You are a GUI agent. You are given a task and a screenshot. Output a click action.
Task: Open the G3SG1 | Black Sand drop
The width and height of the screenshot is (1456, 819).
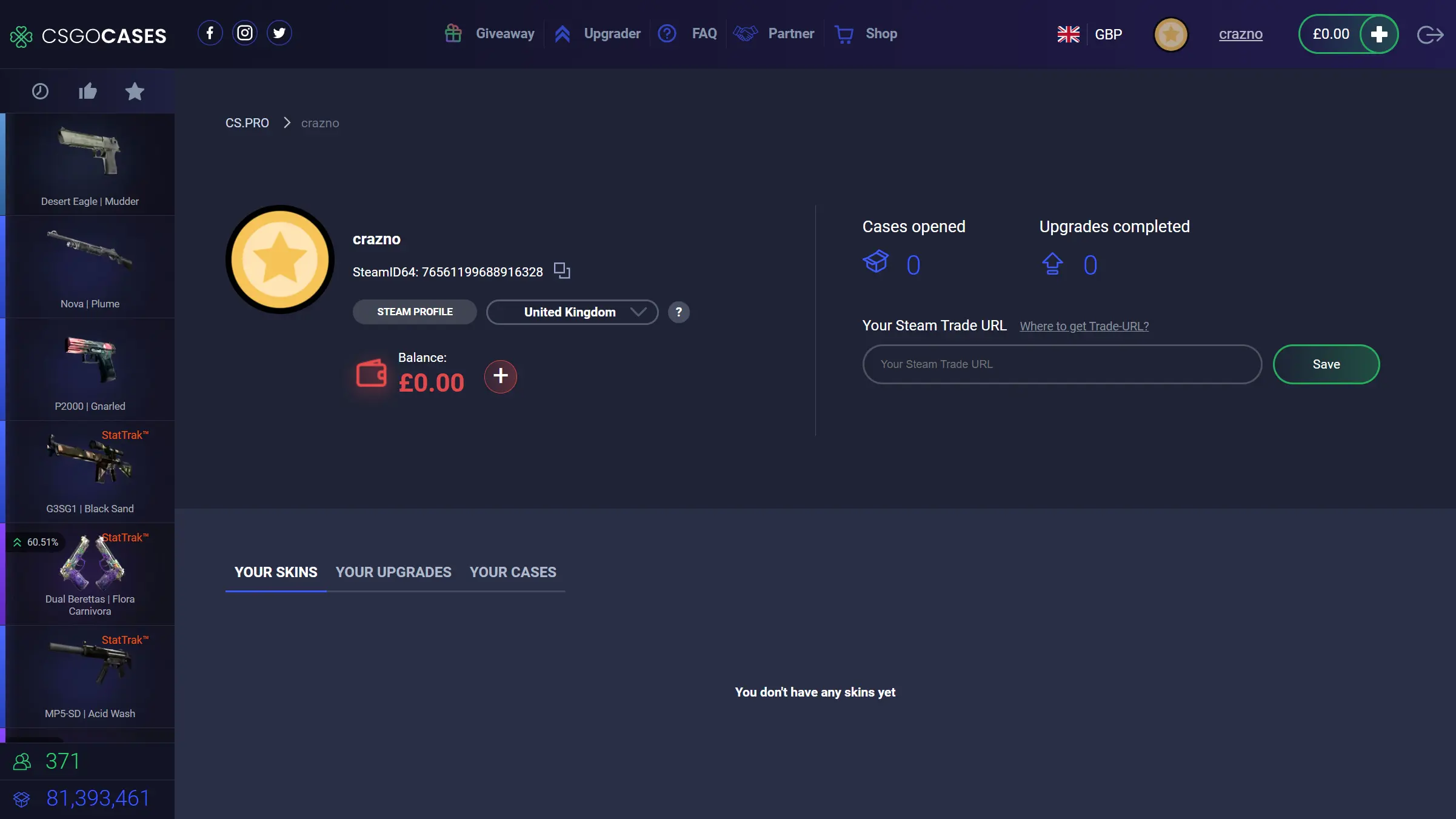click(90, 472)
